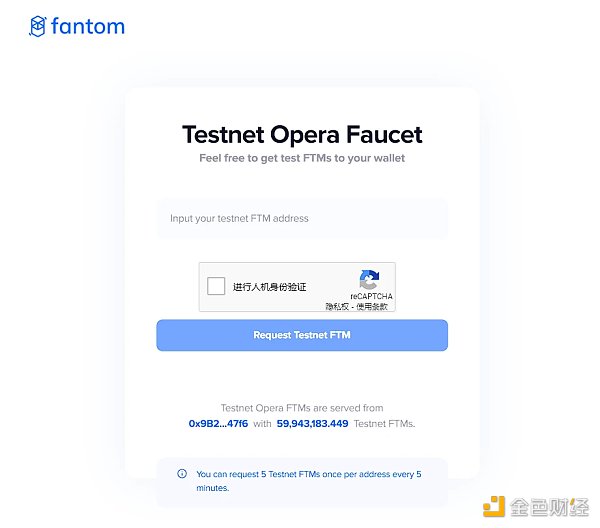This screenshot has height=528, width=600.
Task: Click the info icon in the notice
Action: tap(181, 474)
